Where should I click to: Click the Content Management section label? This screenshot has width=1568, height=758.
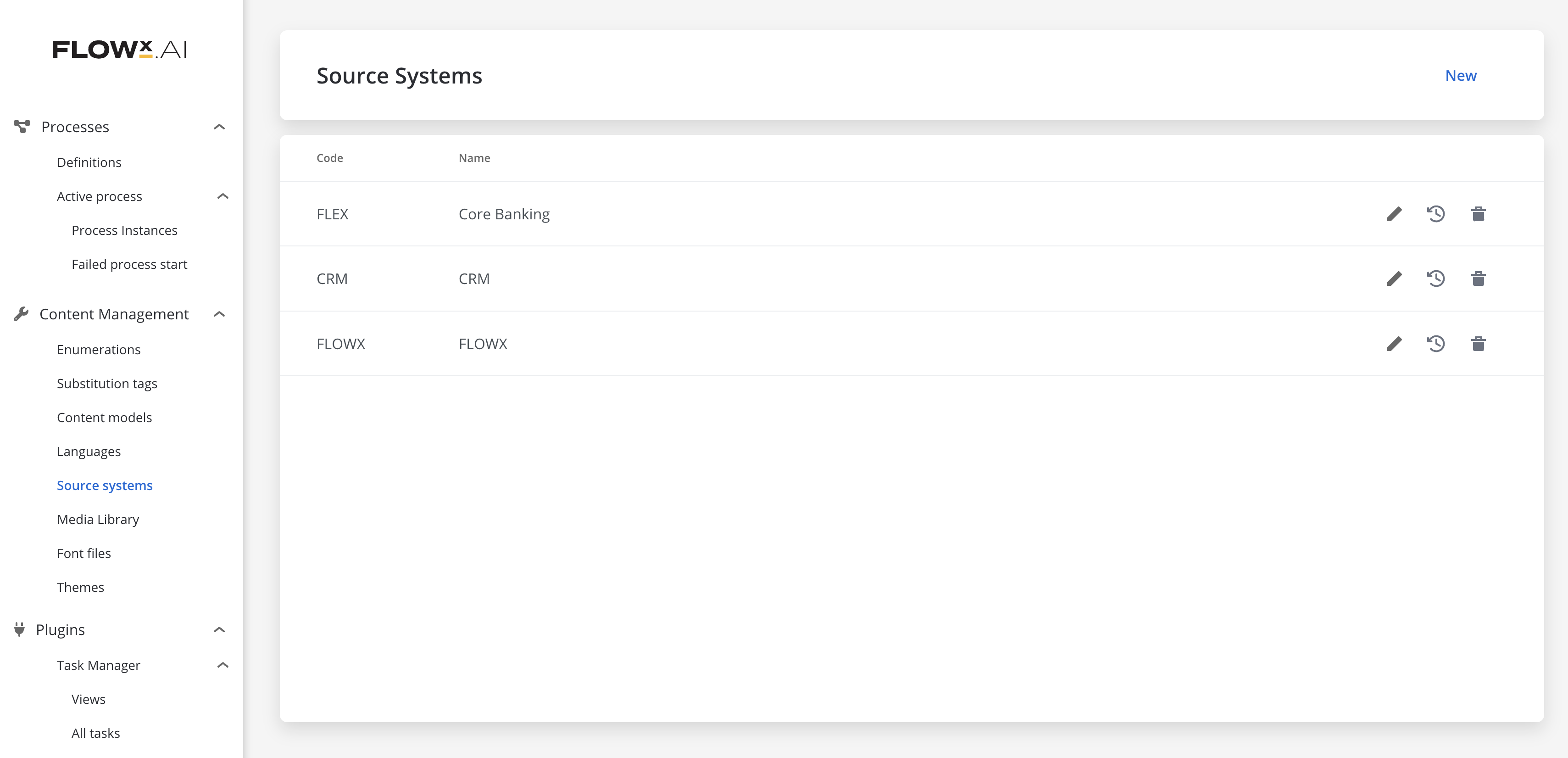coord(114,314)
